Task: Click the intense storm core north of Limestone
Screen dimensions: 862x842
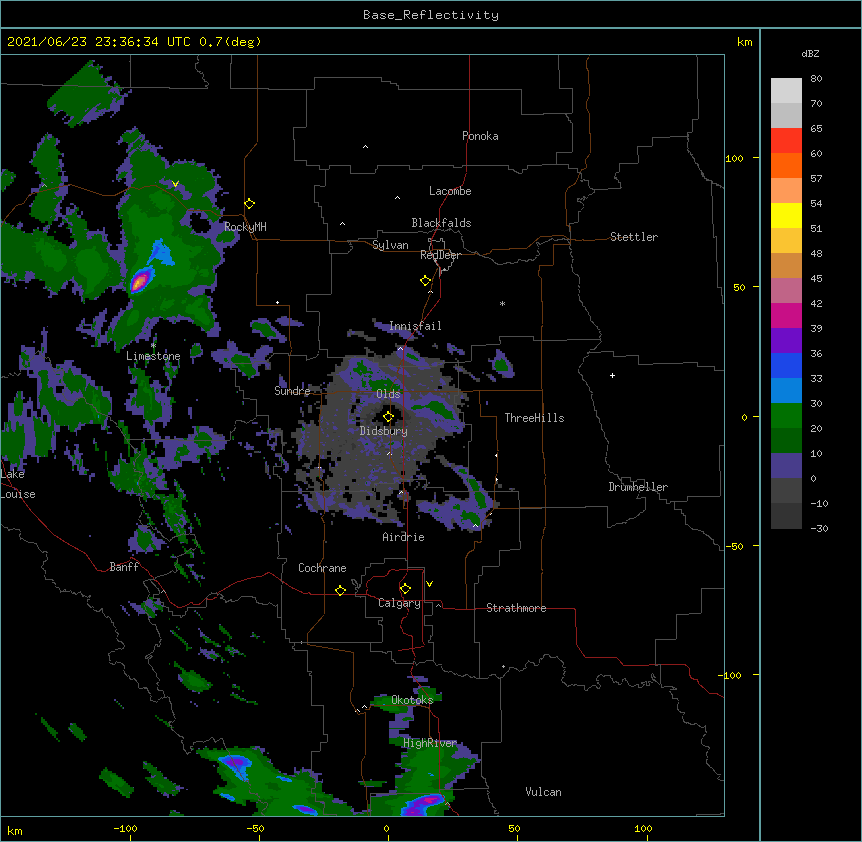Action: [x=140, y=281]
